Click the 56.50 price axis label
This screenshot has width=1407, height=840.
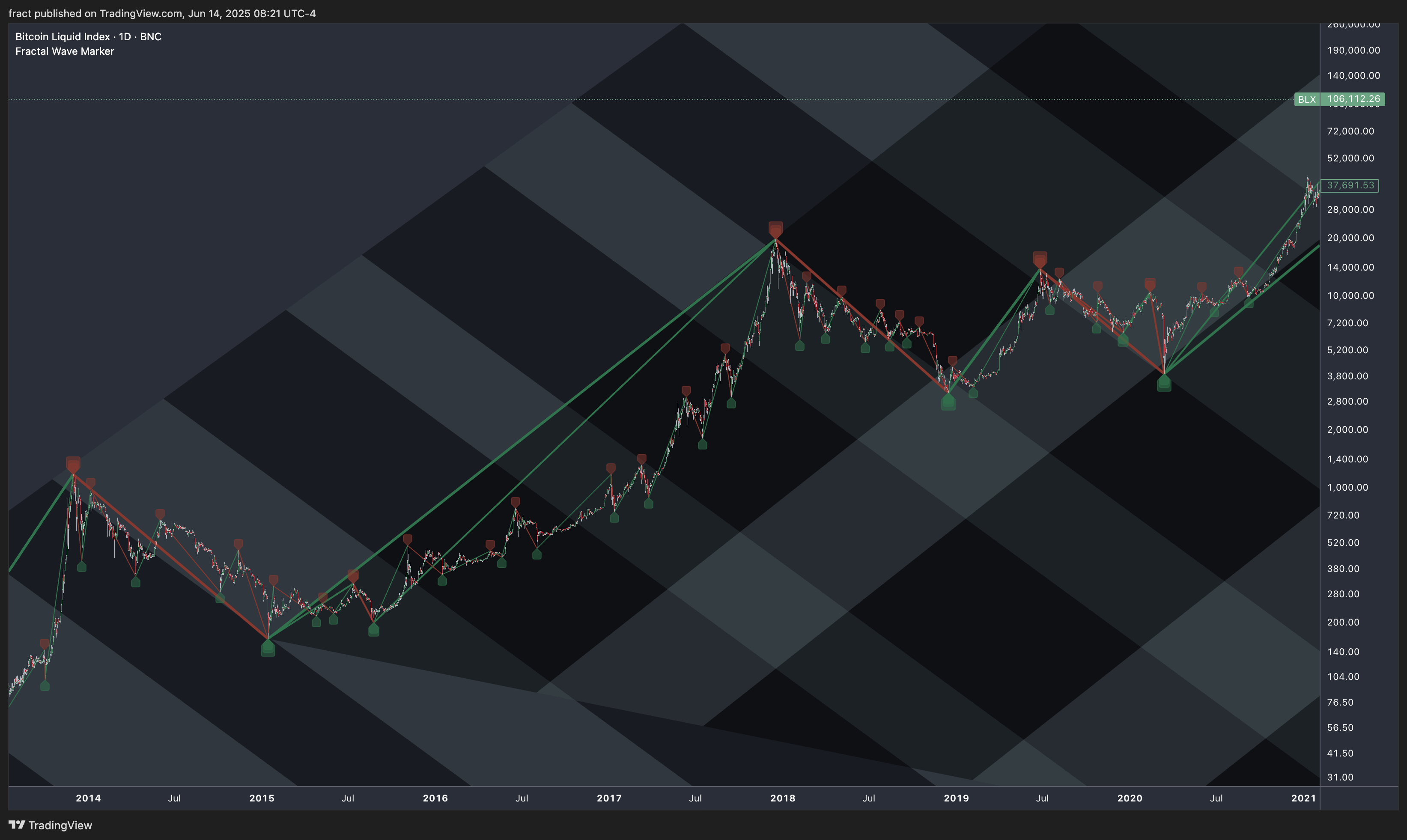[x=1340, y=727]
